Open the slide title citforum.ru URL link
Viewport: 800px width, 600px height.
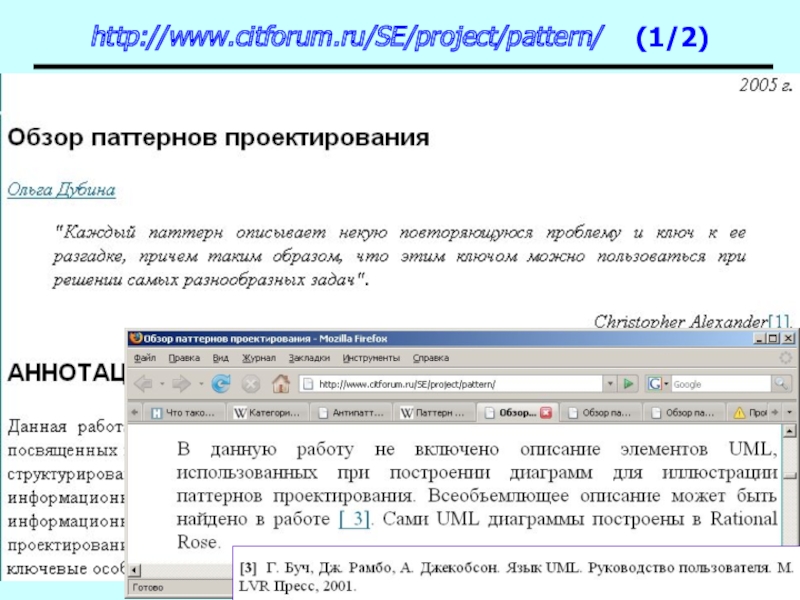click(x=347, y=38)
